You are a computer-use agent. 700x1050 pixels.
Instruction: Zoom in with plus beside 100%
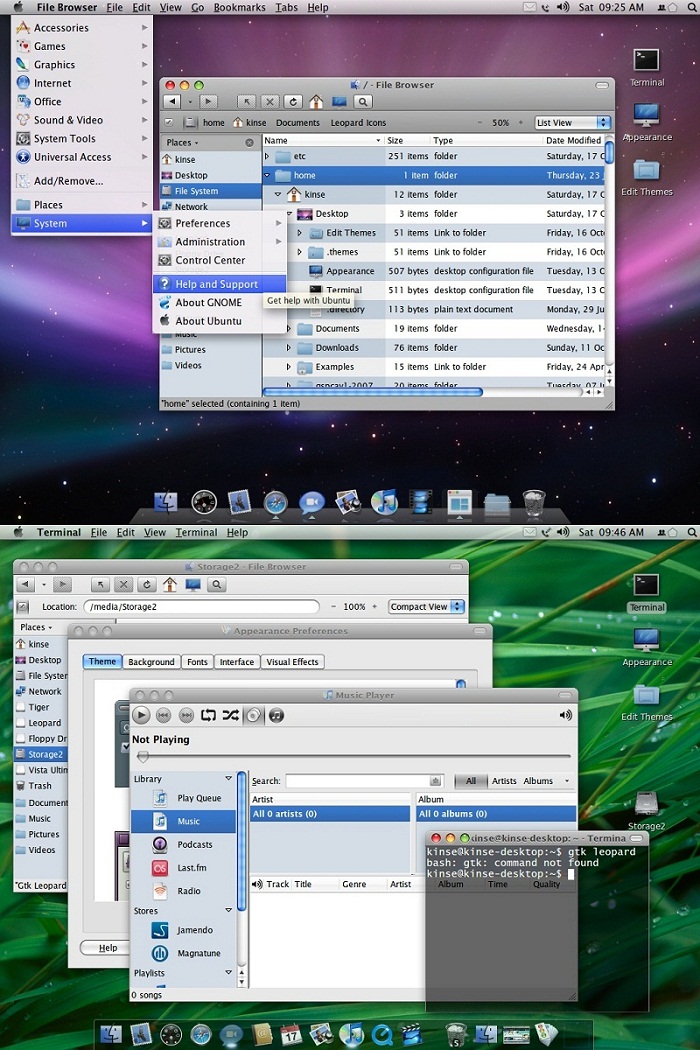(x=374, y=607)
